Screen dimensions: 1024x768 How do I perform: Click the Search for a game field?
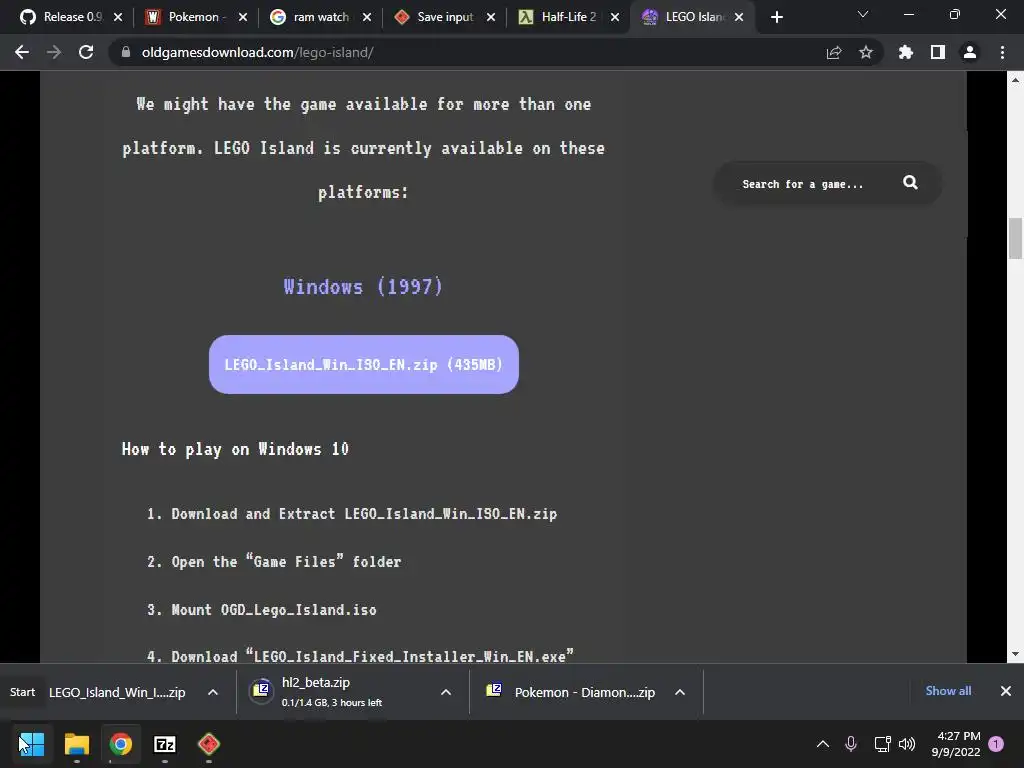pos(803,184)
